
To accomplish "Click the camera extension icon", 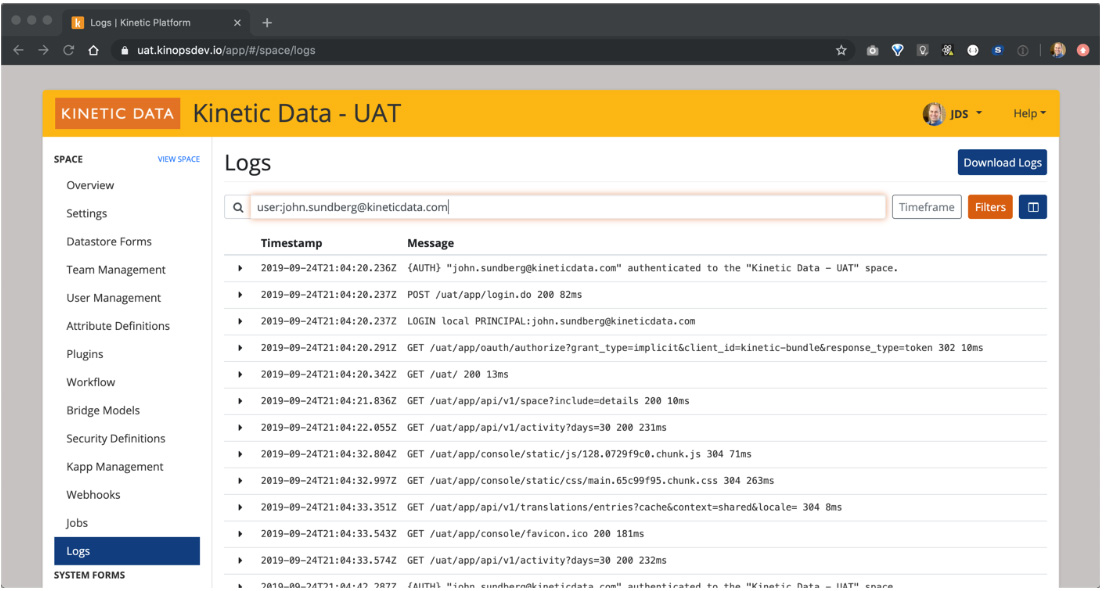I will coord(872,50).
